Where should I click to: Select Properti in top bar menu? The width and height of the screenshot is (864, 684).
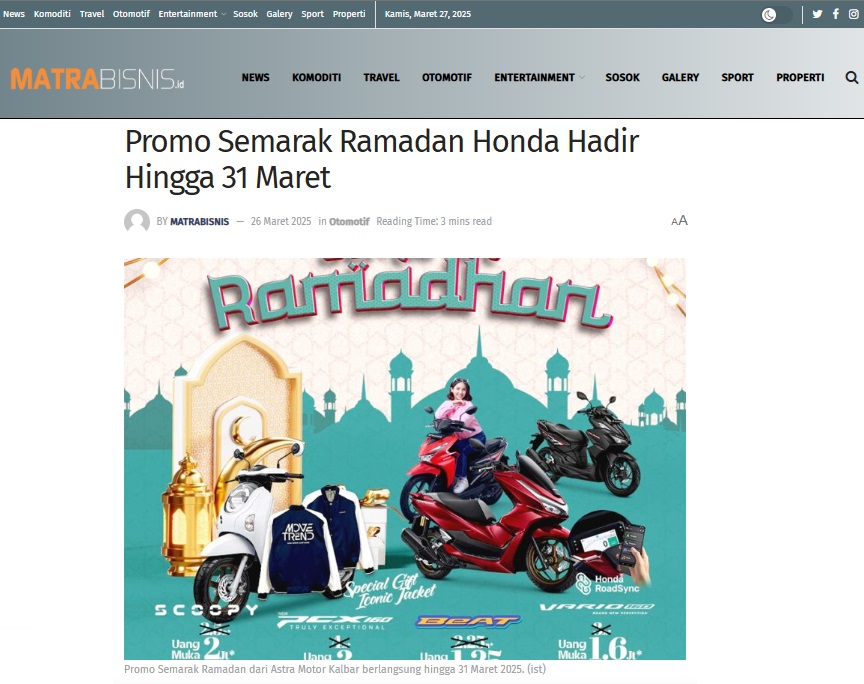(x=349, y=14)
